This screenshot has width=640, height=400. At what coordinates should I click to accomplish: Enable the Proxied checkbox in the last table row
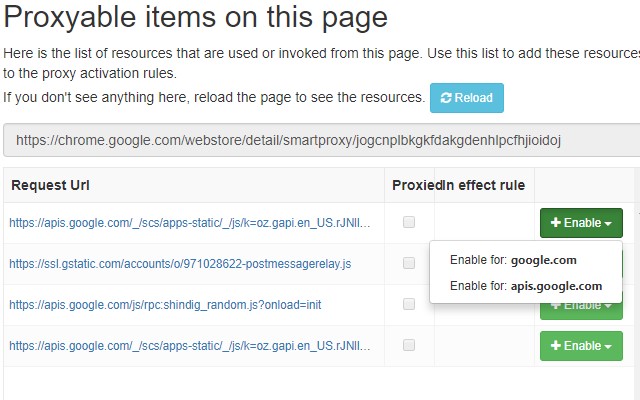click(409, 345)
